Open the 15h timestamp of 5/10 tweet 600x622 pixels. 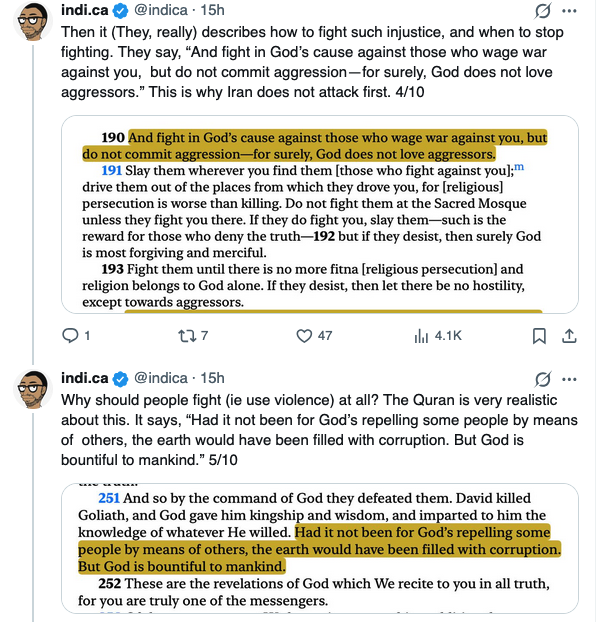click(213, 377)
